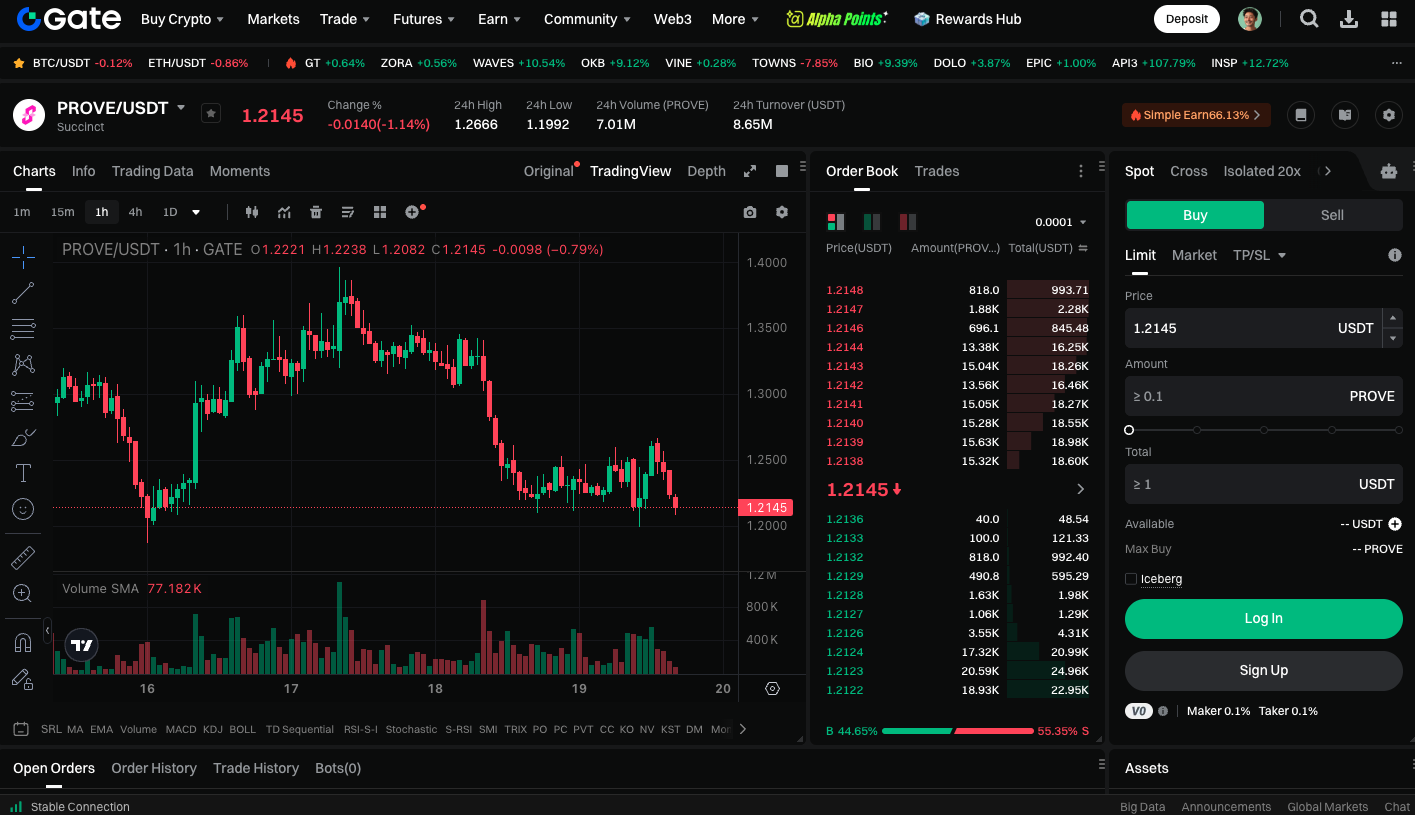
Task: Expand chart to fullscreen
Action: point(750,171)
